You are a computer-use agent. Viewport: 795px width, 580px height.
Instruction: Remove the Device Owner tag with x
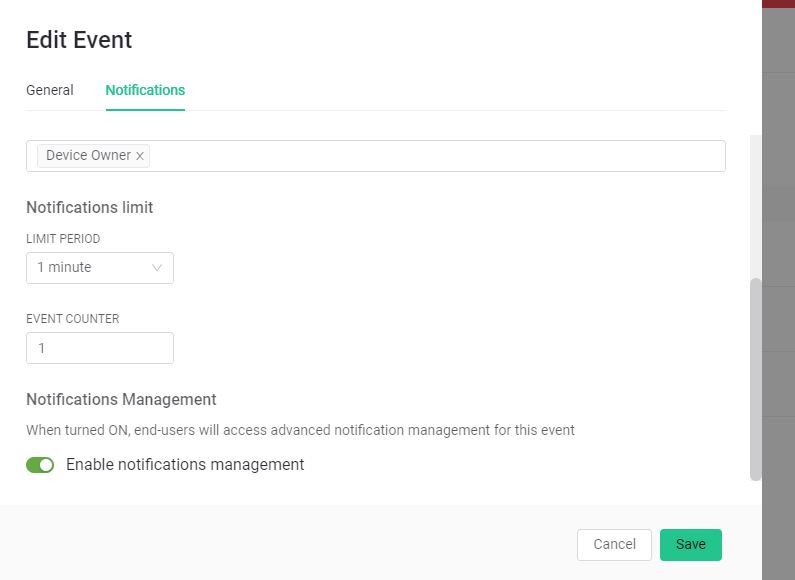[140, 156]
